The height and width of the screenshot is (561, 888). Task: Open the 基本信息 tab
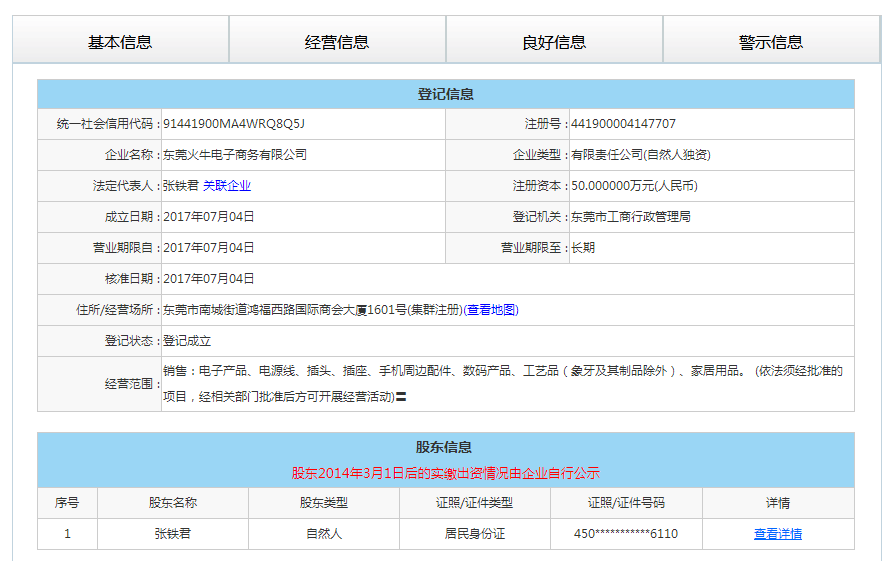(120, 41)
